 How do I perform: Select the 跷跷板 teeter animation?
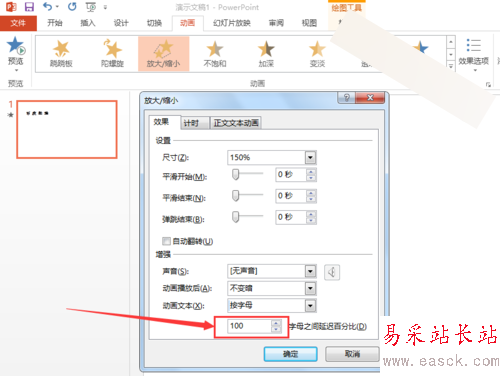pyautogui.click(x=61, y=54)
